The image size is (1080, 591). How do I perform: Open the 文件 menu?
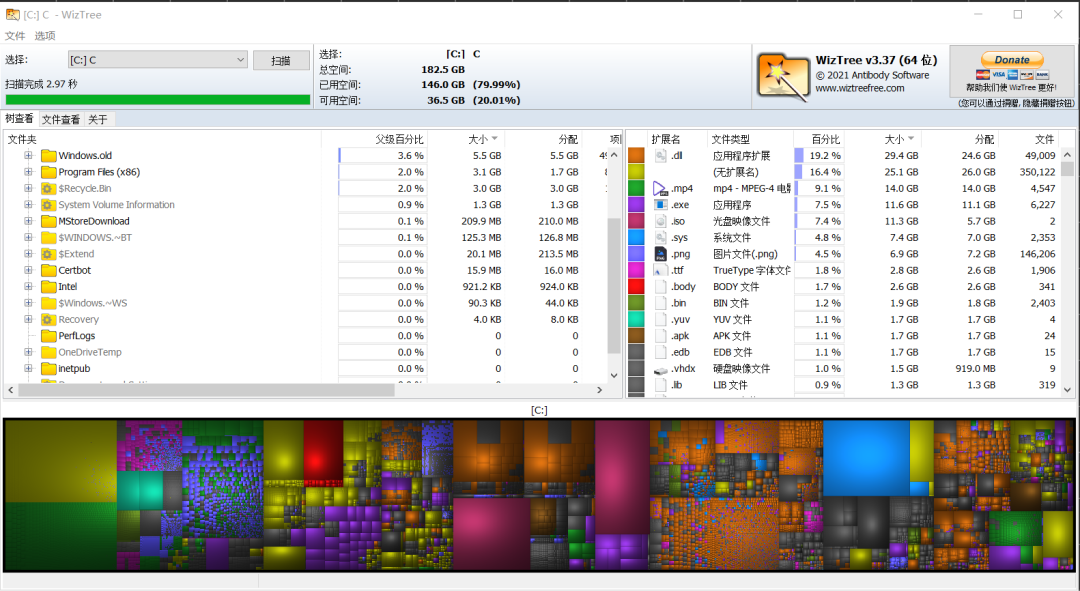15,36
